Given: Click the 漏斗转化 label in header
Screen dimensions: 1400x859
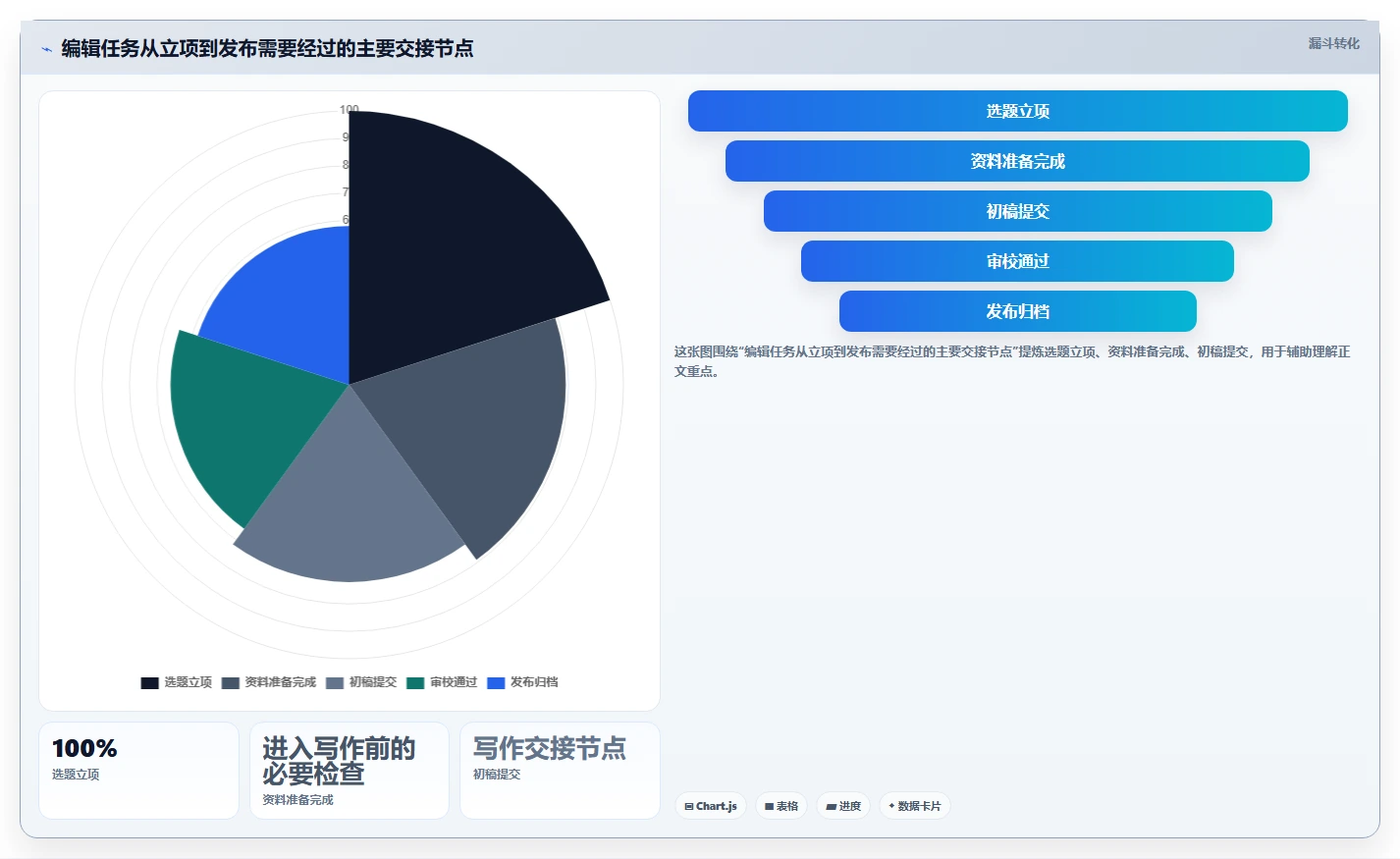Looking at the screenshot, I should point(1333,43).
